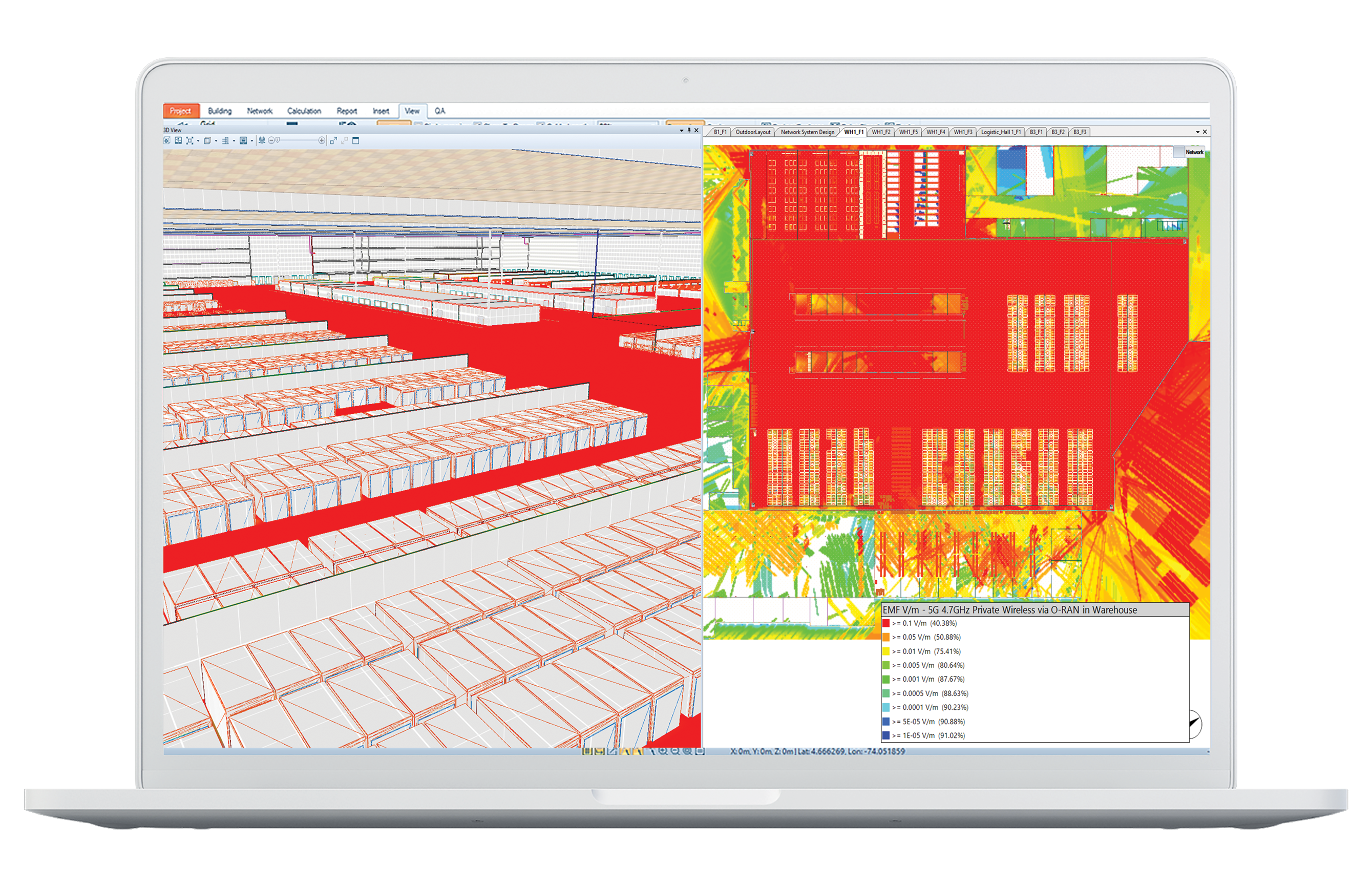
Task: Click the pencil edit icon in status bar
Action: pyautogui.click(x=612, y=751)
